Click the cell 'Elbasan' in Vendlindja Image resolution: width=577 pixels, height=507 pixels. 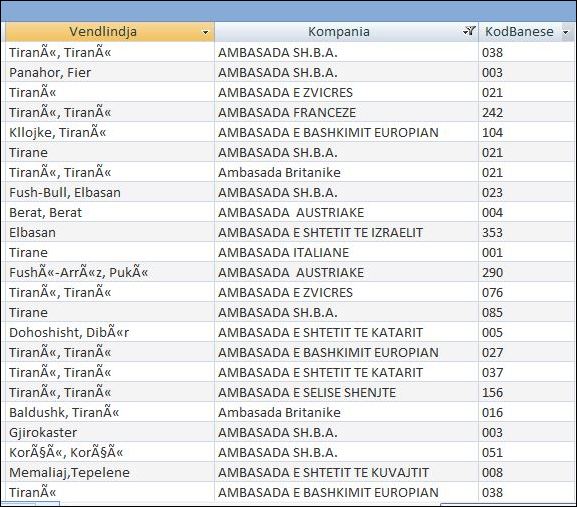(x=110, y=233)
